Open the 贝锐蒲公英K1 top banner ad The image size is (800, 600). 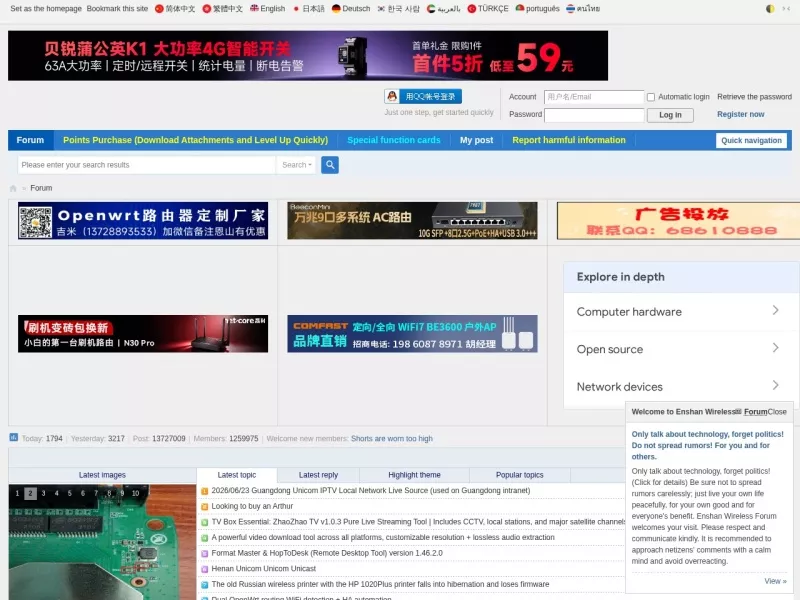(308, 56)
